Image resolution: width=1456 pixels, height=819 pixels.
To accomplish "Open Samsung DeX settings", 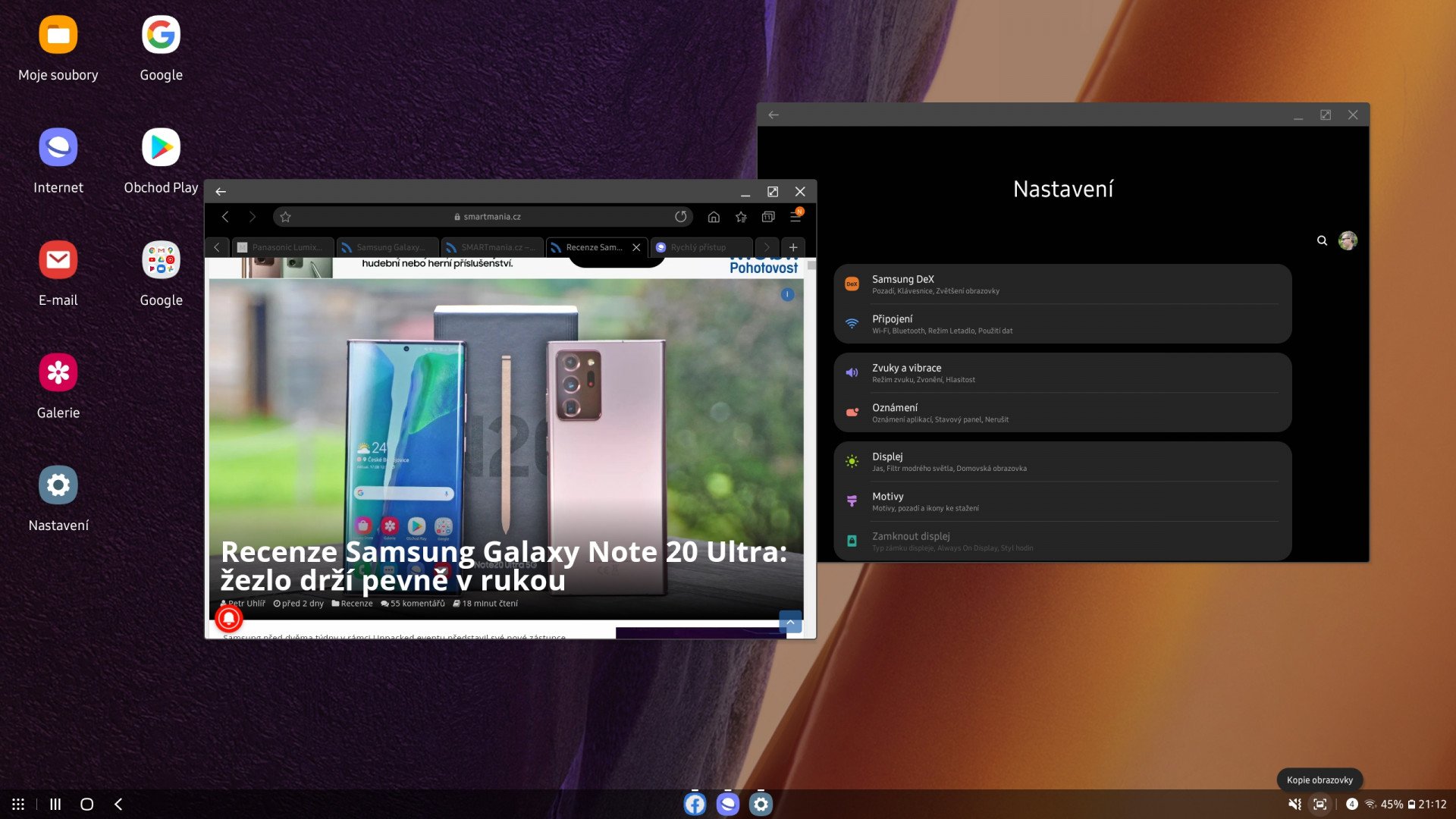I will click(1062, 284).
